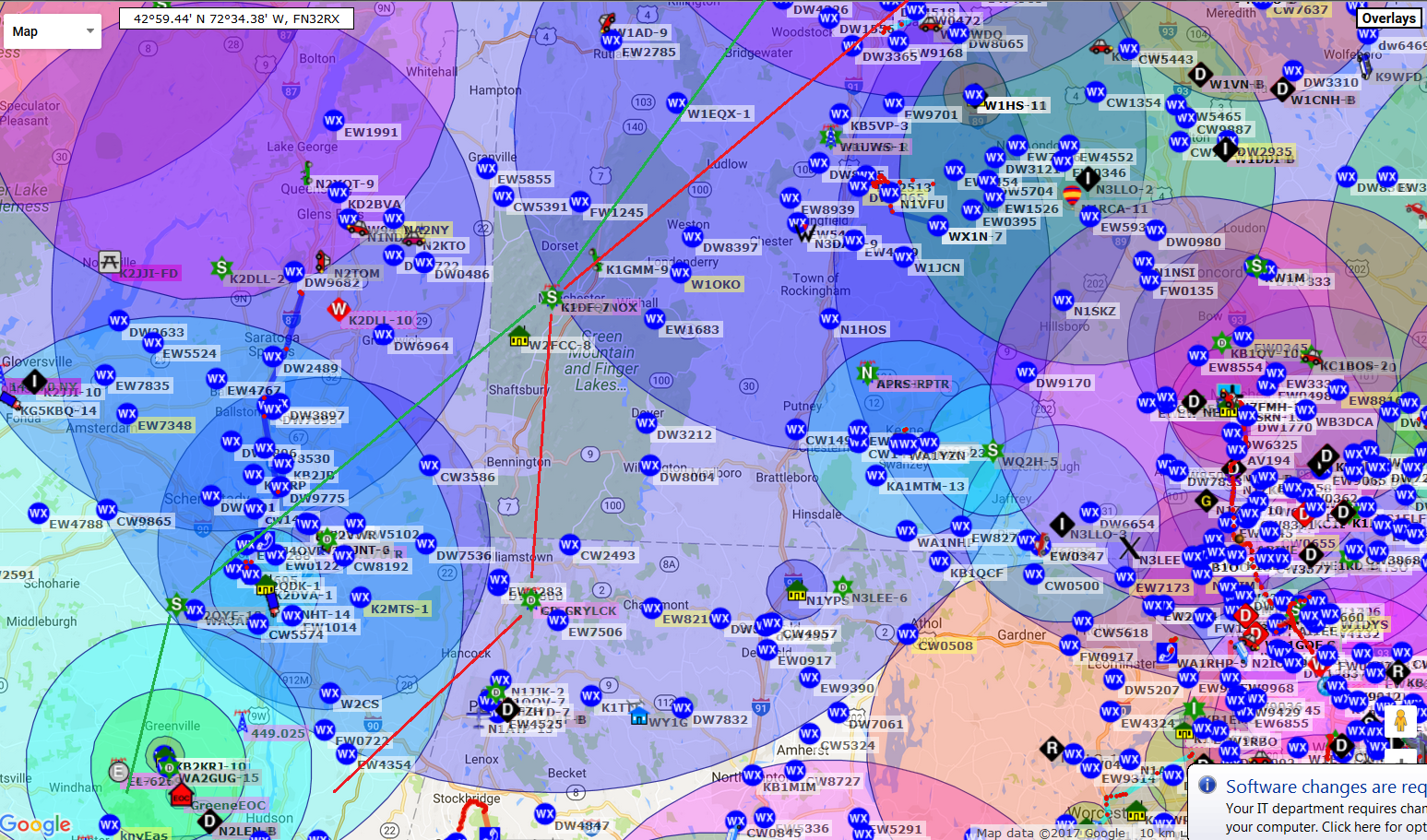Select the hot air balloon station icon
The width and height of the screenshot is (1427, 840).
pyautogui.click(x=1072, y=195)
